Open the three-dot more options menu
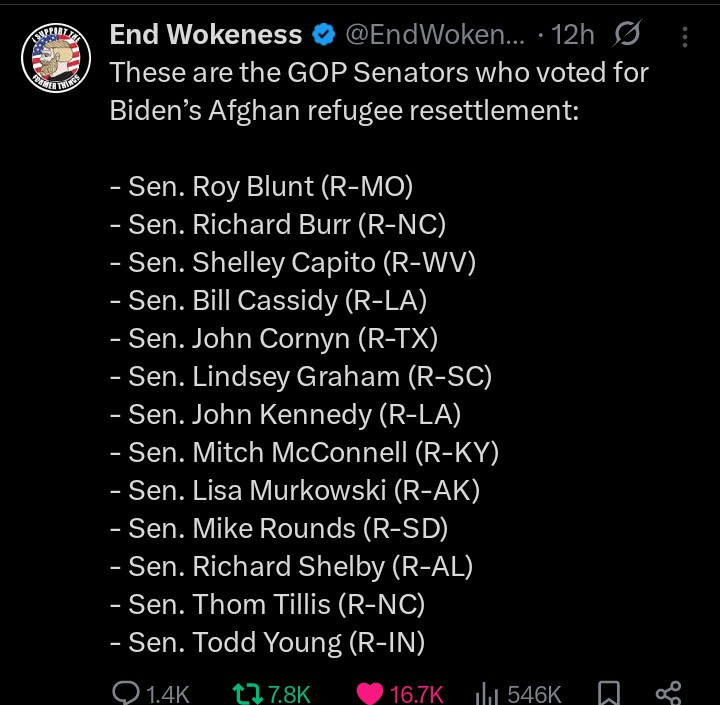Viewport: 720px width, 705px height. point(685,37)
